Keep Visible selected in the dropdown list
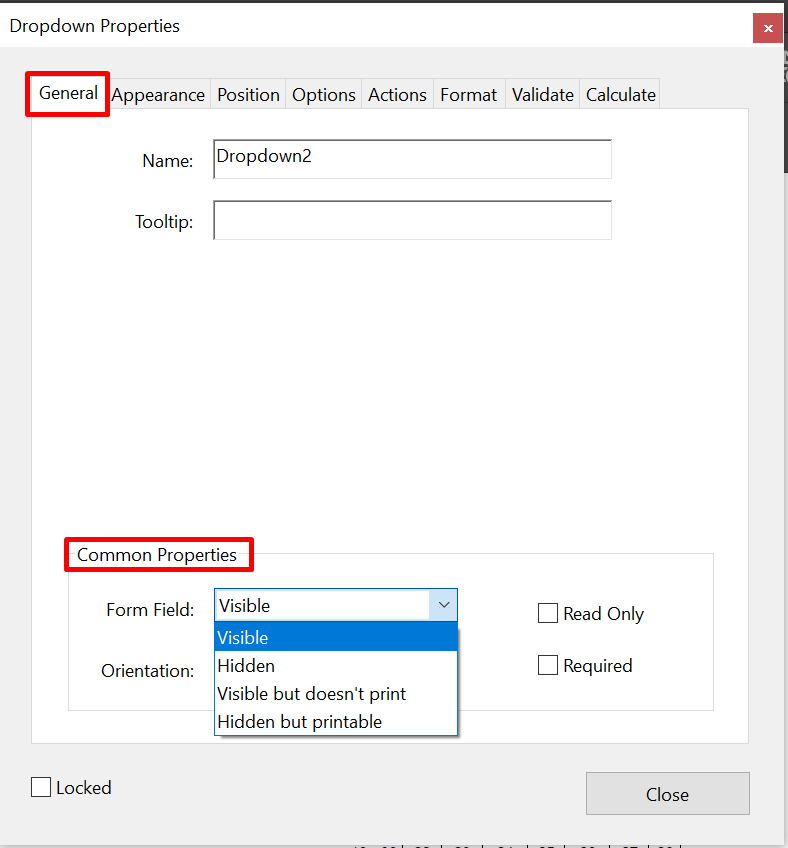 click(x=244, y=637)
